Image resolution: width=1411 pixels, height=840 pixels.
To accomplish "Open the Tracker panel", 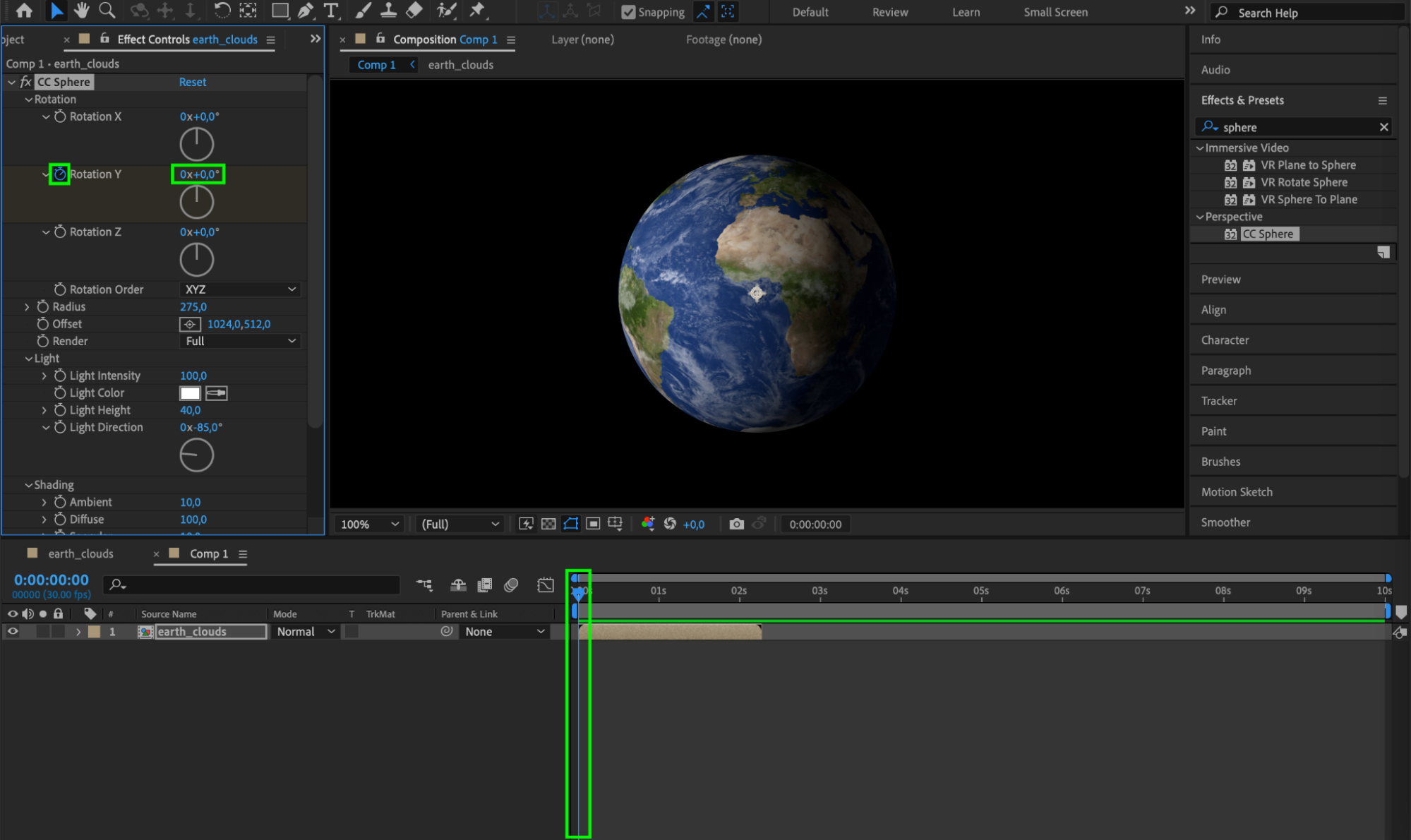I will (x=1219, y=401).
